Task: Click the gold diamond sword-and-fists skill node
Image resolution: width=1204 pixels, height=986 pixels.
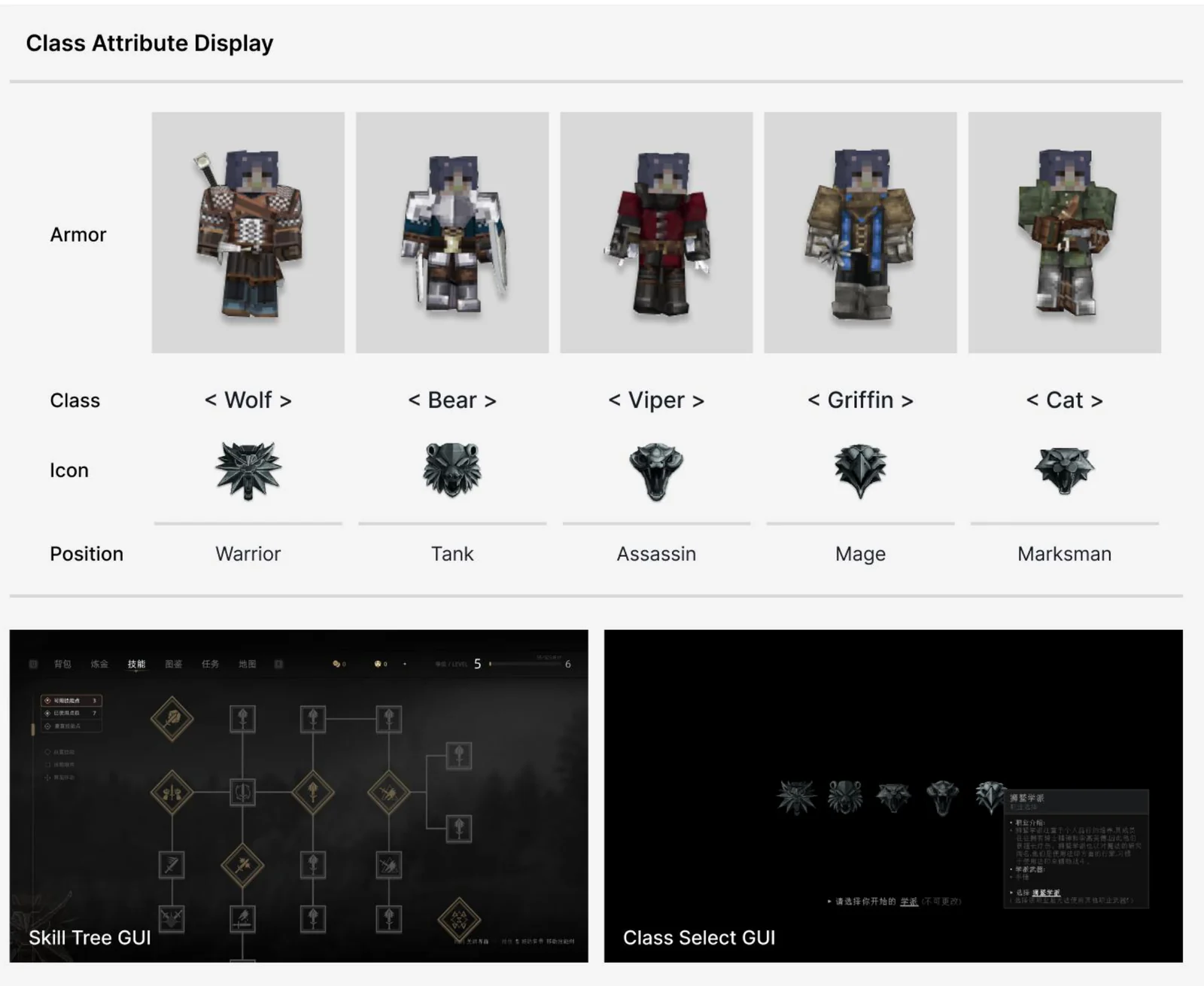Action: tap(172, 793)
